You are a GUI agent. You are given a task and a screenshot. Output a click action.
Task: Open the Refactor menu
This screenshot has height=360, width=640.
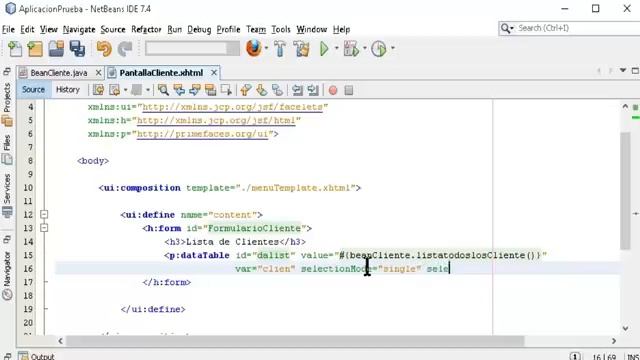click(x=146, y=29)
